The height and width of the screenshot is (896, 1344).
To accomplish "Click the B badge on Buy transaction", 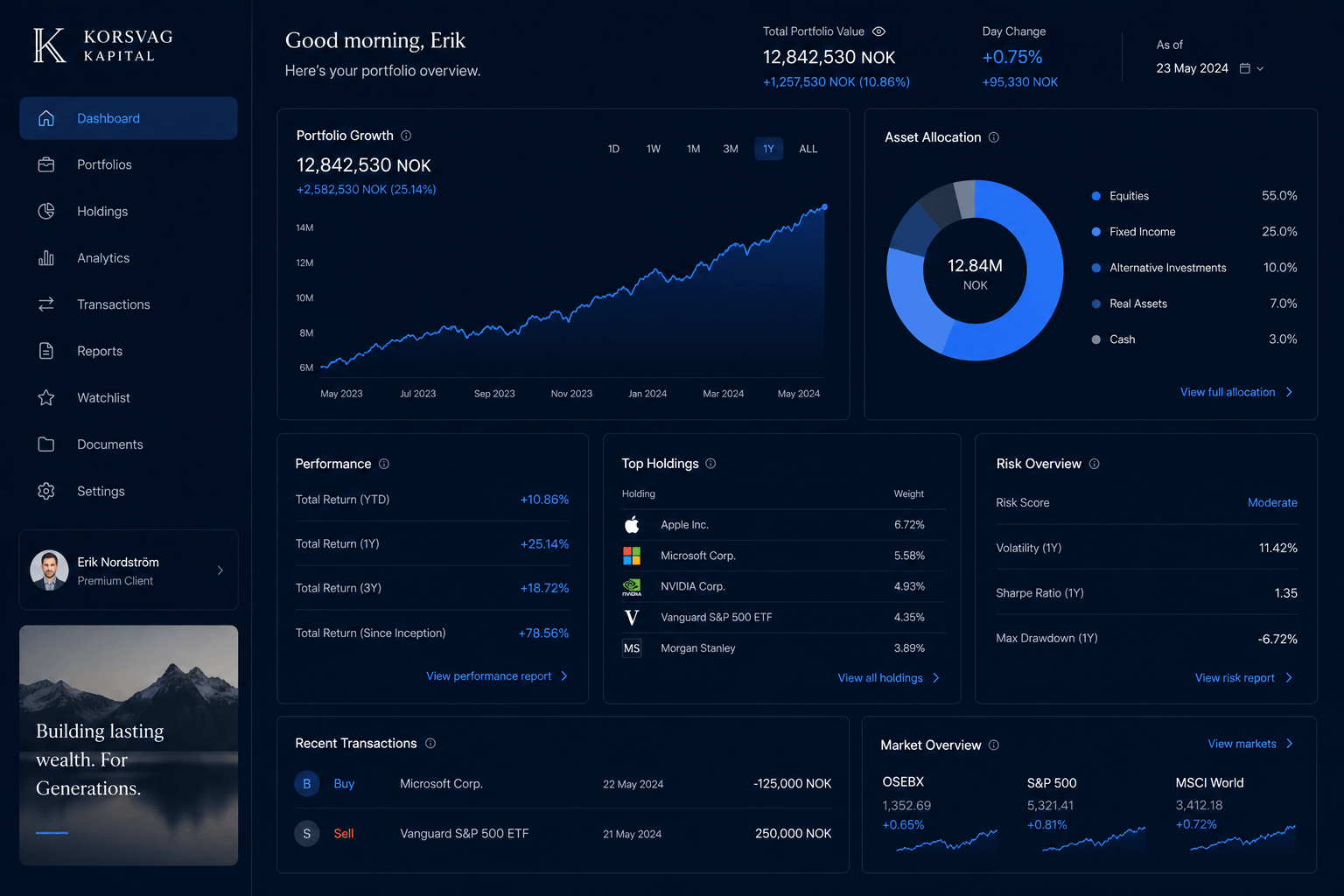I will click(x=306, y=784).
